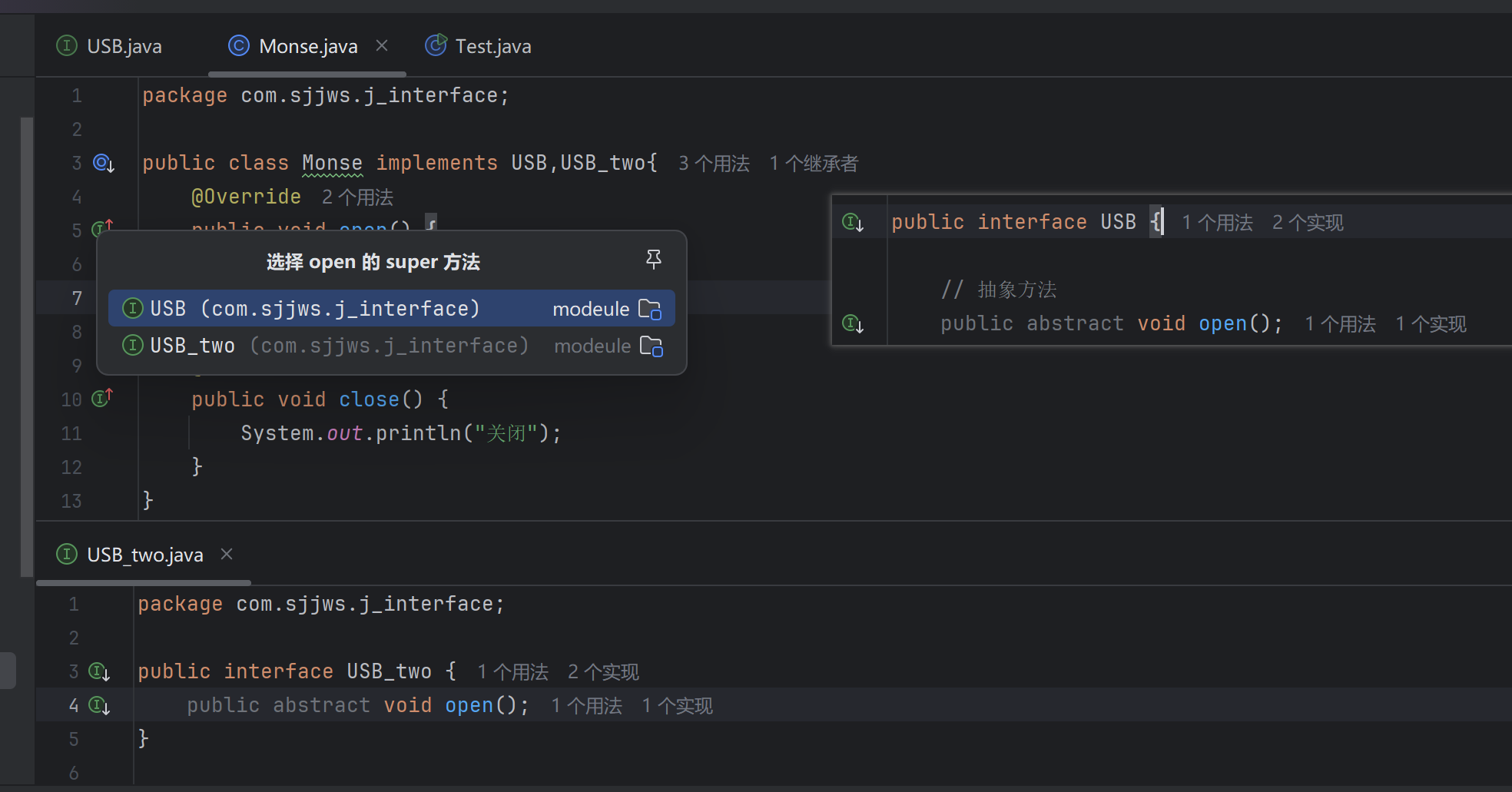Viewport: 1512px width, 792px height.
Task: Click gutter icon beside abstract open() in USB preview
Action: pos(852,323)
